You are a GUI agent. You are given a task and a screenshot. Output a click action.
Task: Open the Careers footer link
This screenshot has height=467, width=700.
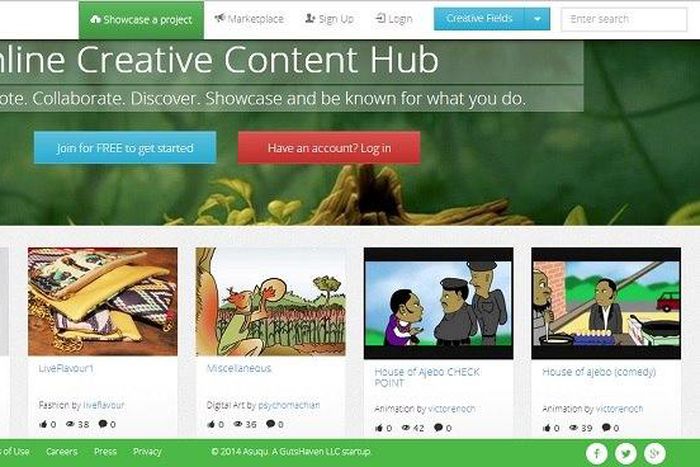[x=62, y=451]
